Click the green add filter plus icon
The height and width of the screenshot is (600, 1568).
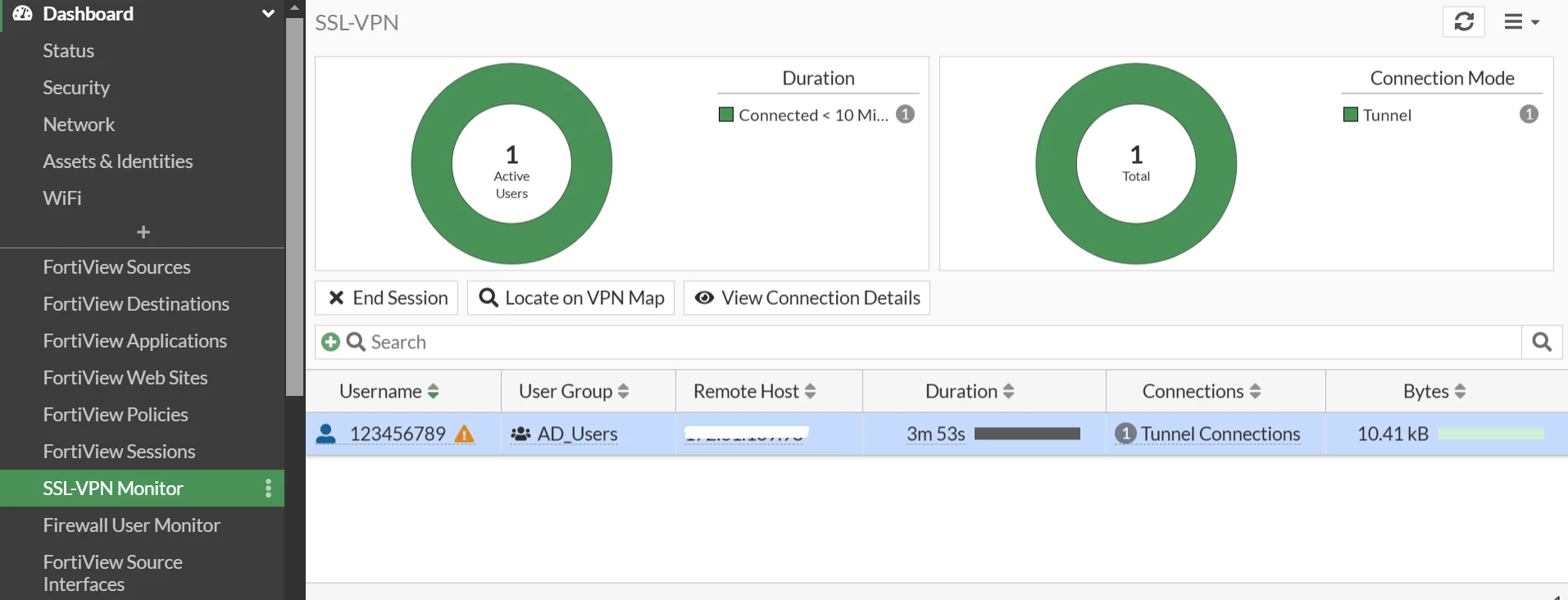(330, 342)
